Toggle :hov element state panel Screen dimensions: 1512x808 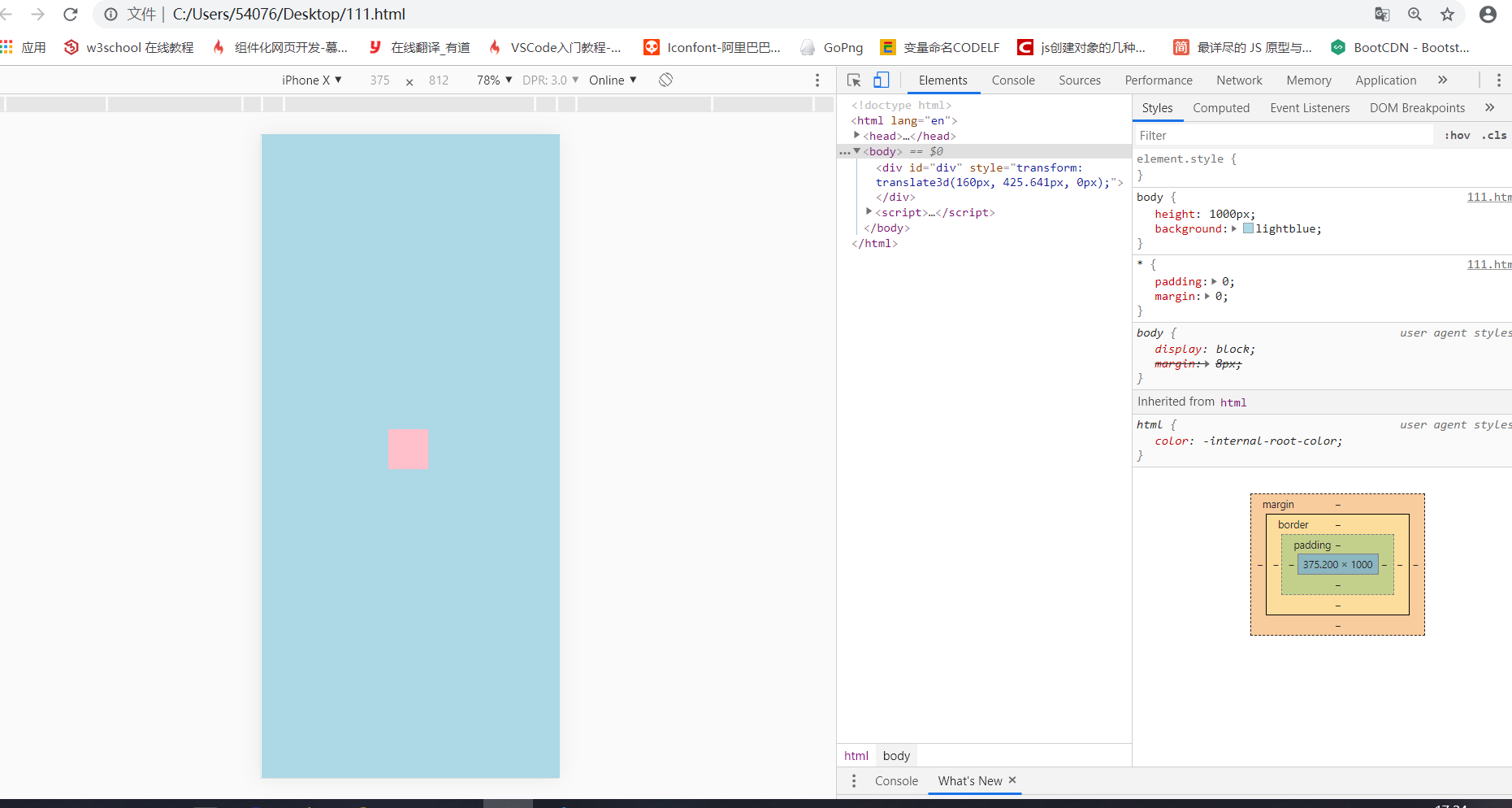click(x=1458, y=136)
